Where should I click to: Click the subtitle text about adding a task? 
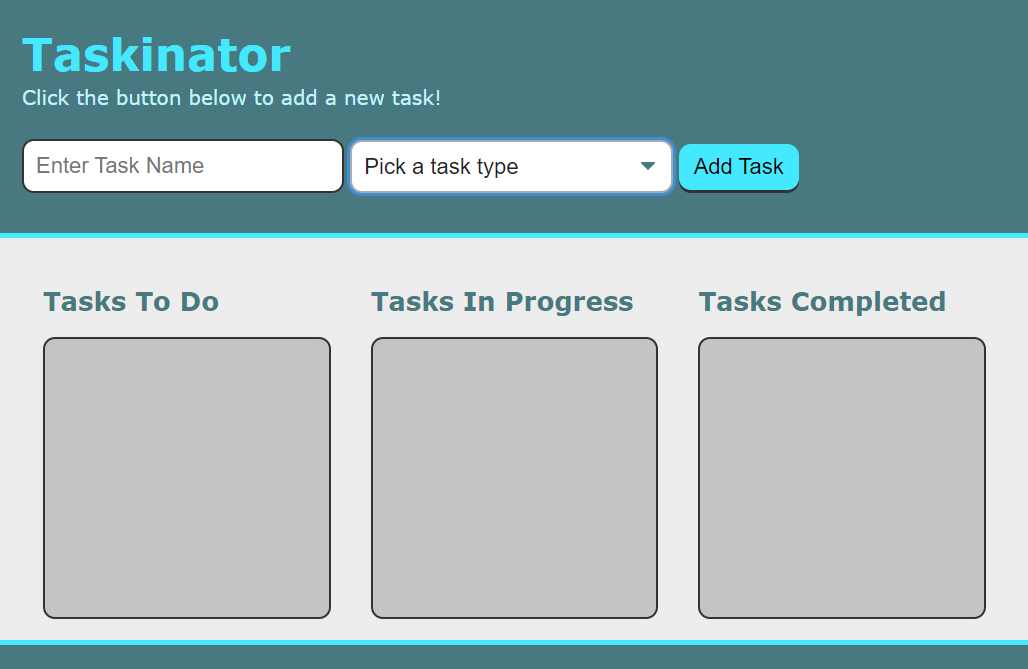pos(231,98)
